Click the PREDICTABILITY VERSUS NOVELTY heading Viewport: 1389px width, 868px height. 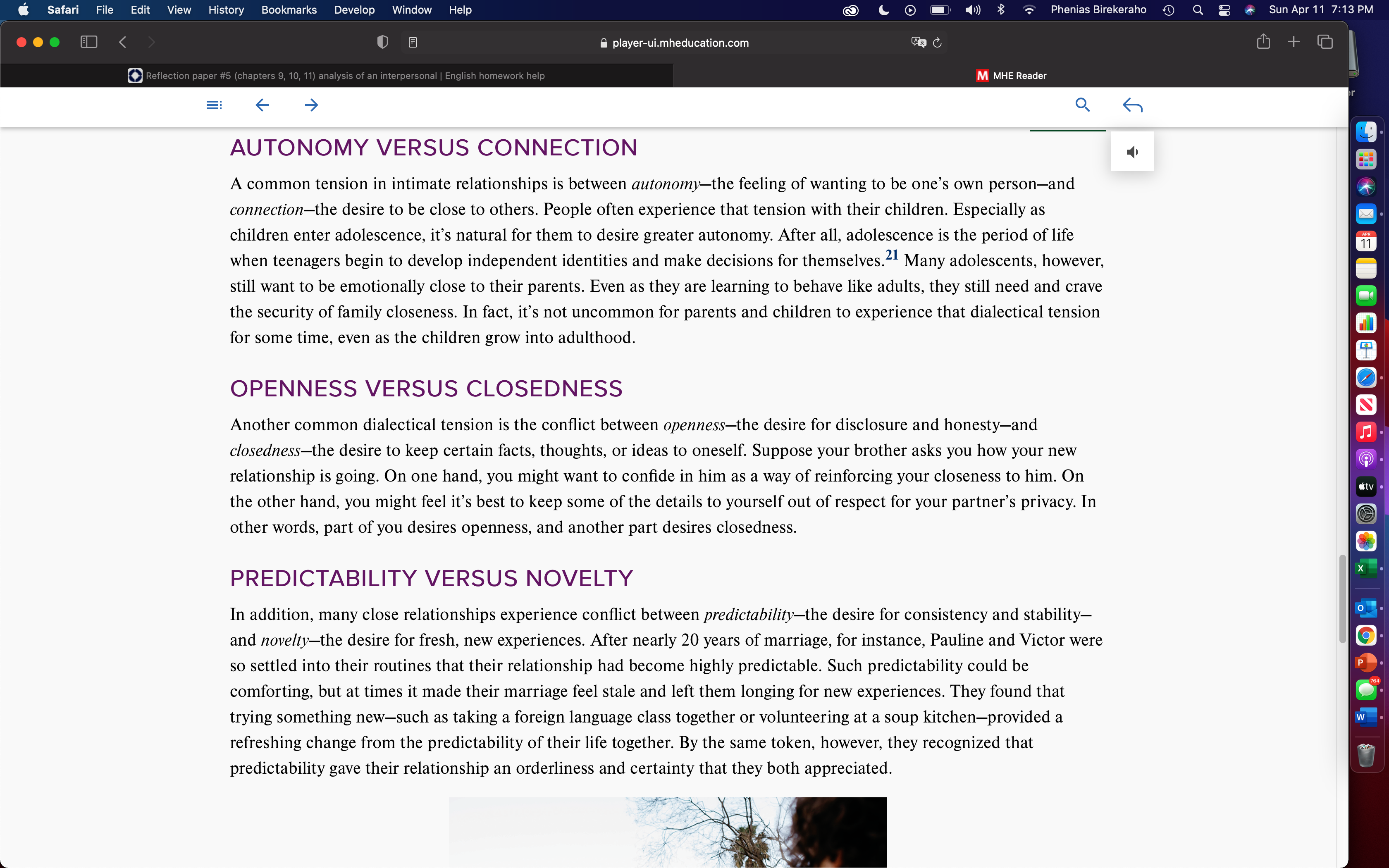(x=432, y=578)
